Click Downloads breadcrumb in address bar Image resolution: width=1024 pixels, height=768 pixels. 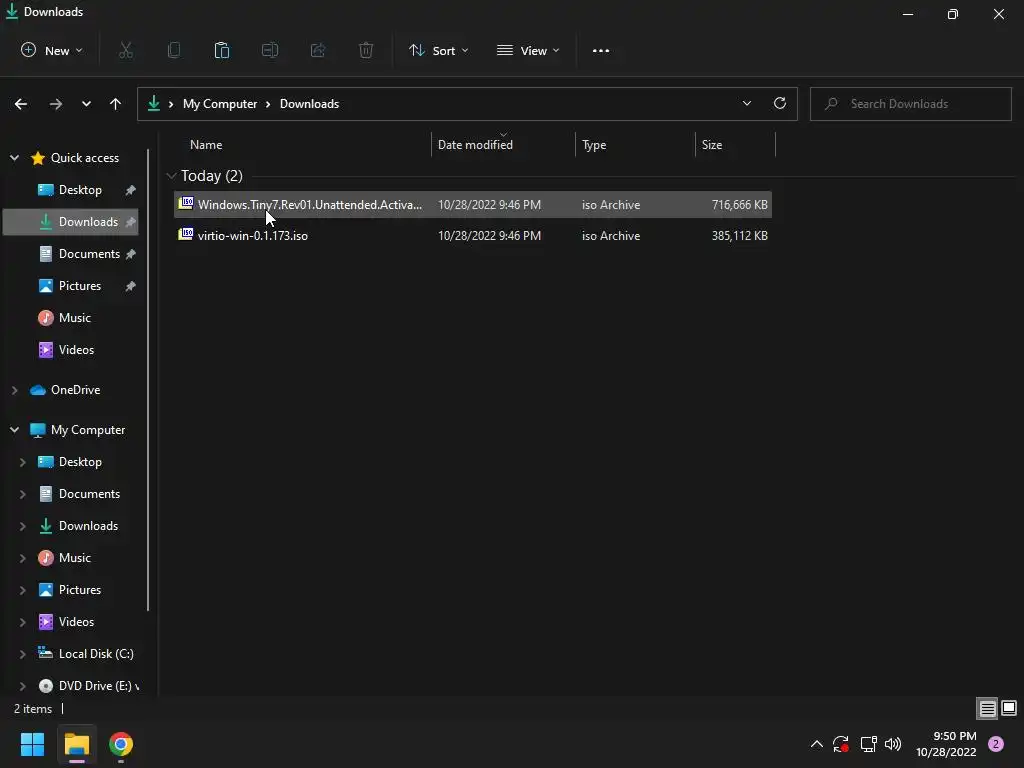pyautogui.click(x=310, y=104)
